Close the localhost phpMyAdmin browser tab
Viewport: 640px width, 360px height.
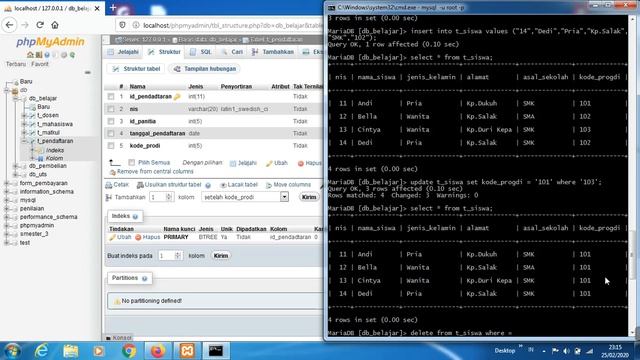tap(97, 8)
